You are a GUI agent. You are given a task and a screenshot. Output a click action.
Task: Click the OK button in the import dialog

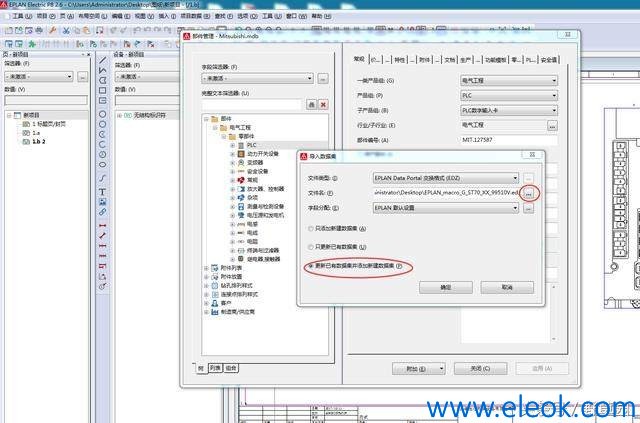[446, 287]
